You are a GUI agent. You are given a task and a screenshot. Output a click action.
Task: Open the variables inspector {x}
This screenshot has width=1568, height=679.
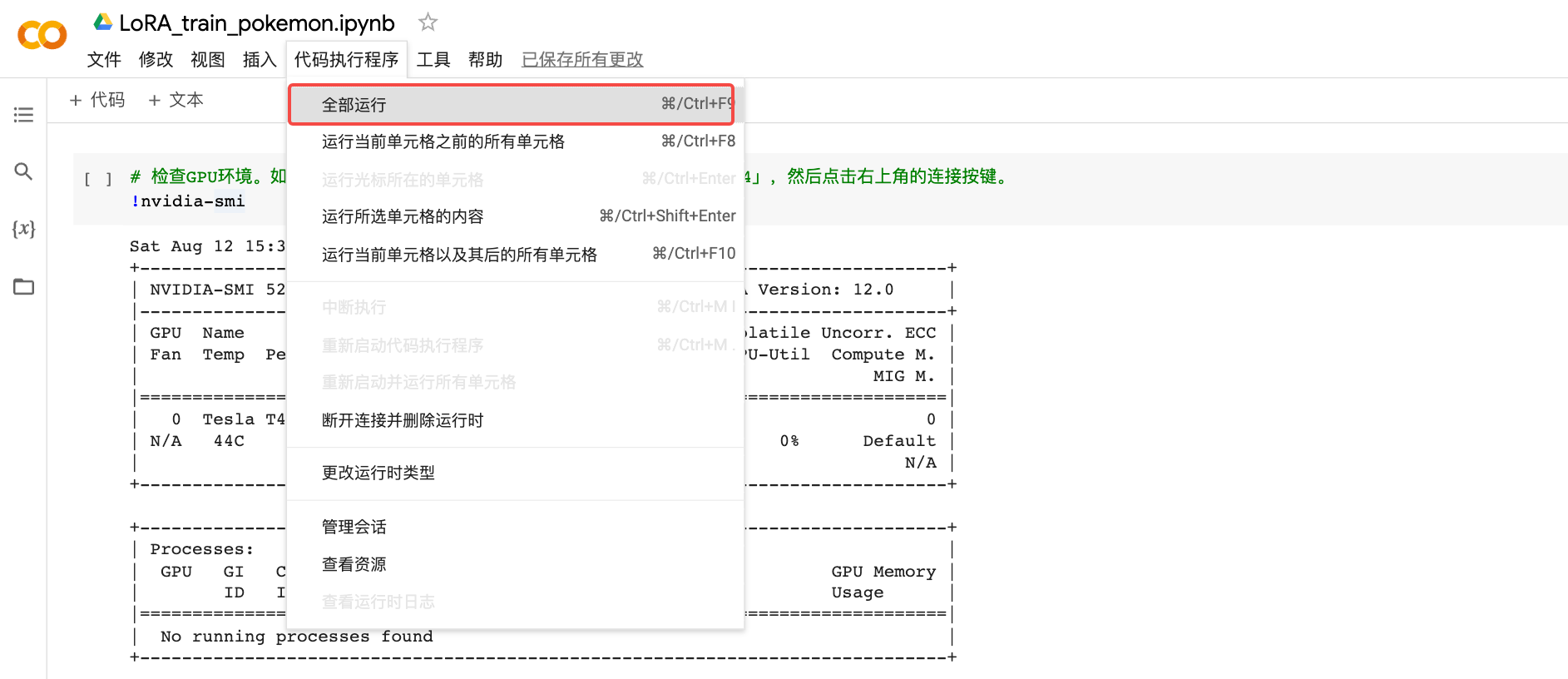(23, 229)
